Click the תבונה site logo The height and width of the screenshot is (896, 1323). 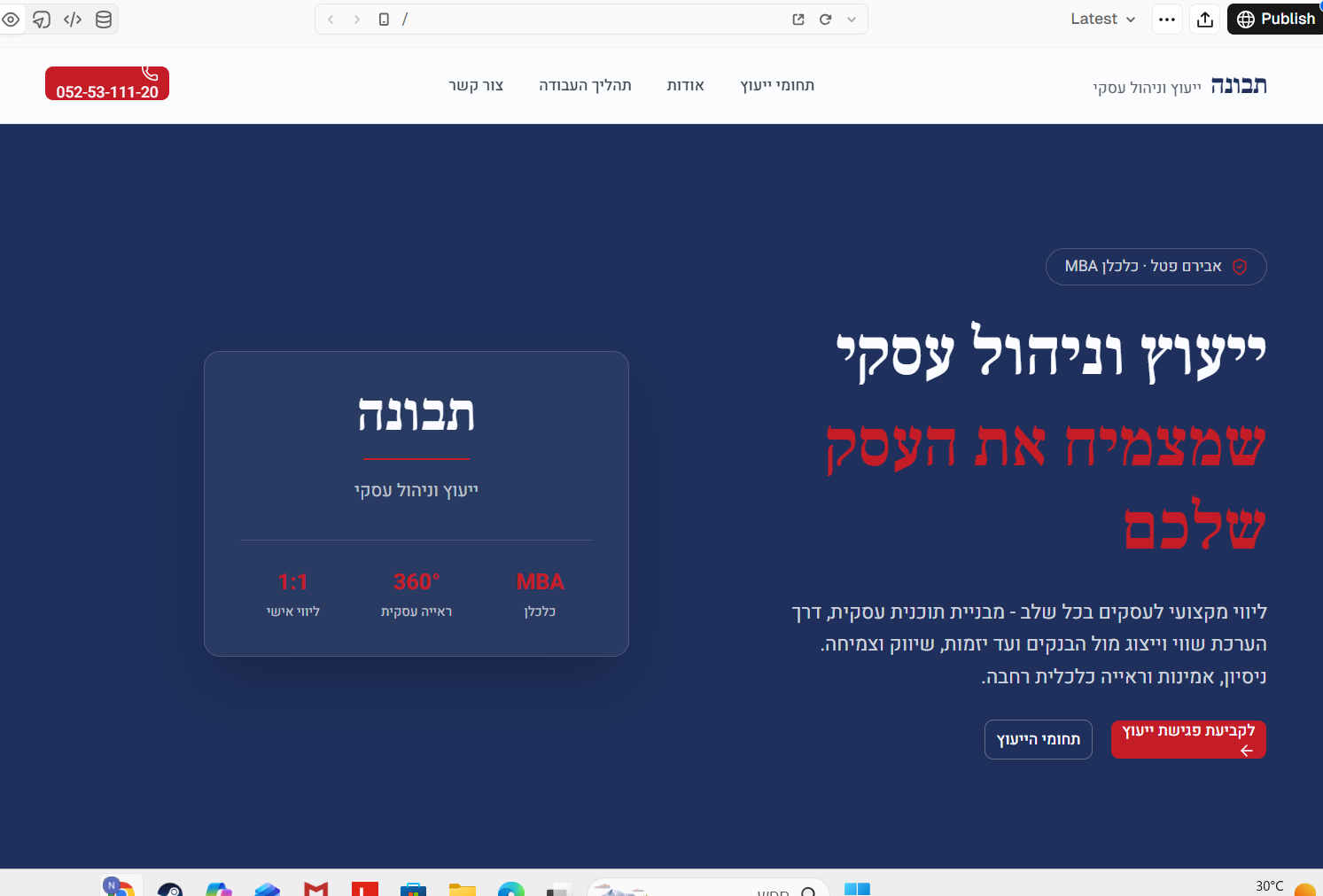pyautogui.click(x=1239, y=85)
